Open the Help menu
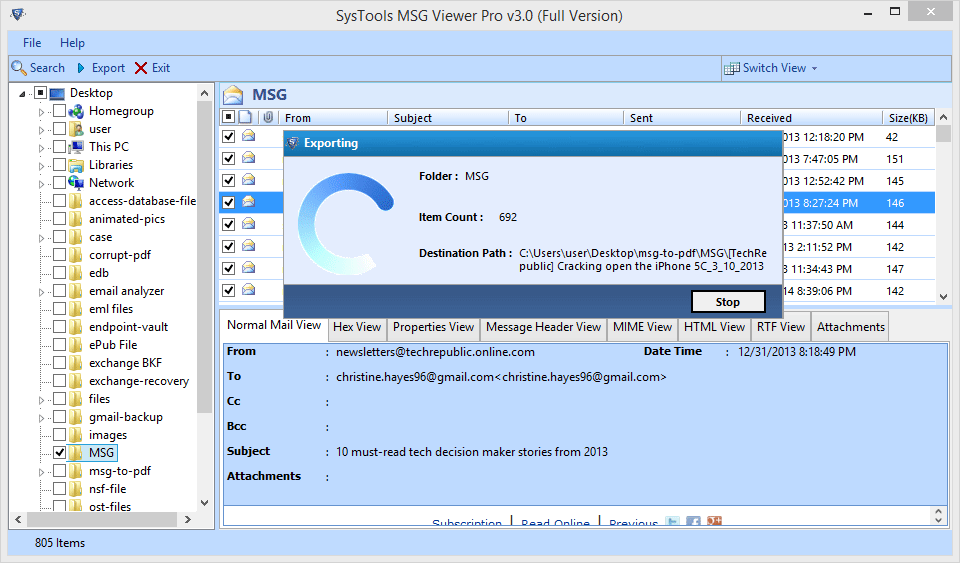The height and width of the screenshot is (563, 960). [72, 43]
